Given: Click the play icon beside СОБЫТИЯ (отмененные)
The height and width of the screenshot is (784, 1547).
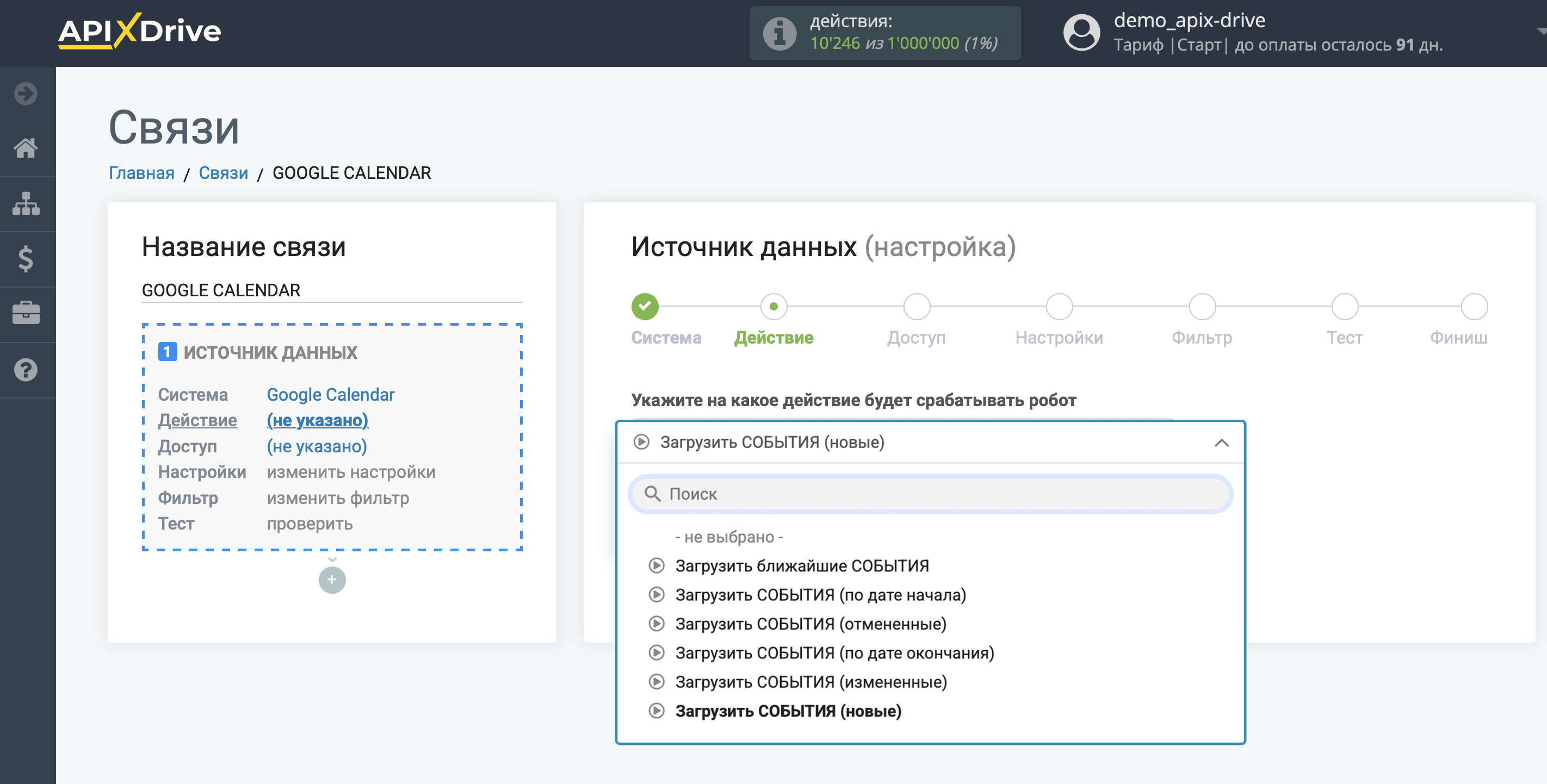Looking at the screenshot, I should pyautogui.click(x=657, y=624).
